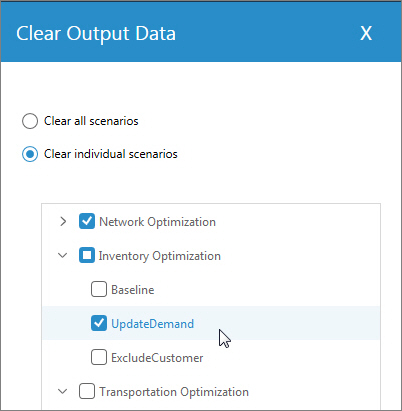This screenshot has width=402, height=411.
Task: Uncheck the UpdateDemand checkbox
Action: pos(99,323)
